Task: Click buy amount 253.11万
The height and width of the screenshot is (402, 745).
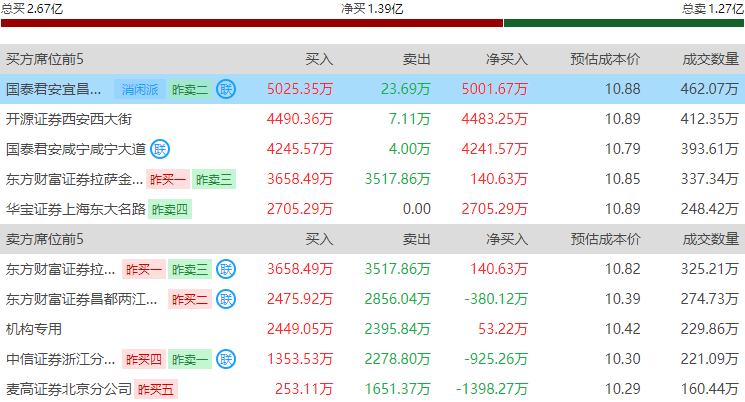Action: [304, 389]
